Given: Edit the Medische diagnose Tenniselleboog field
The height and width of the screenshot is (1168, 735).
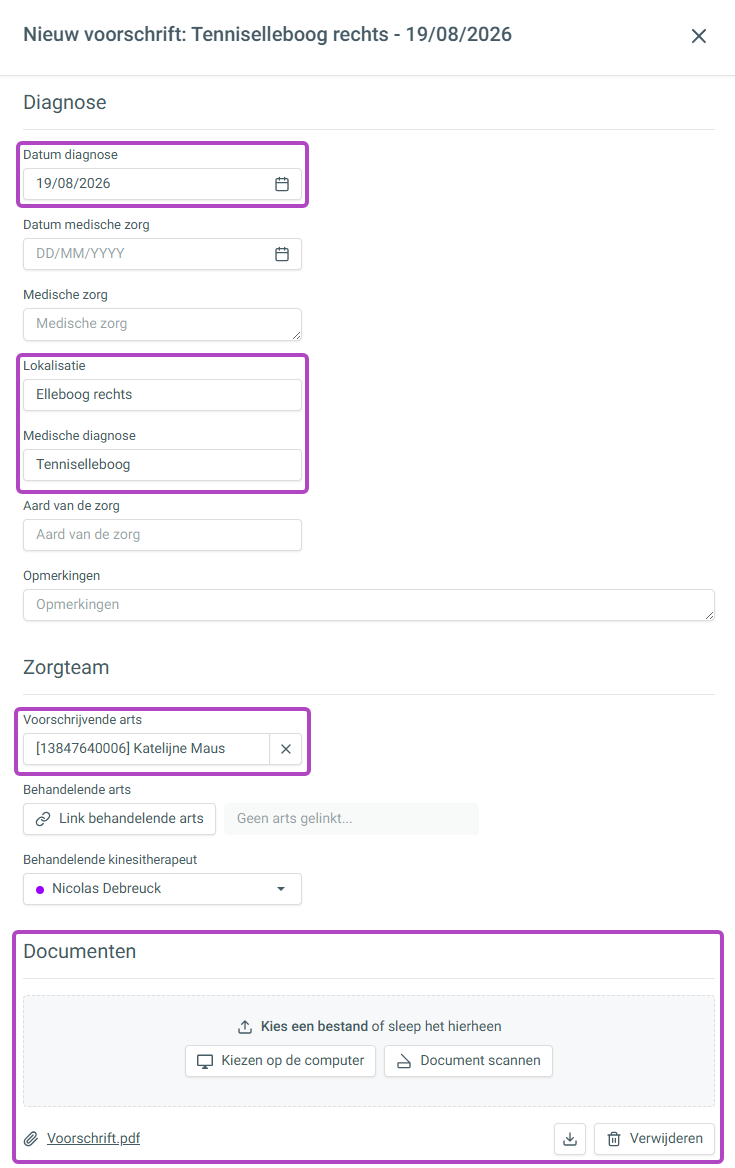Looking at the screenshot, I should pyautogui.click(x=162, y=465).
